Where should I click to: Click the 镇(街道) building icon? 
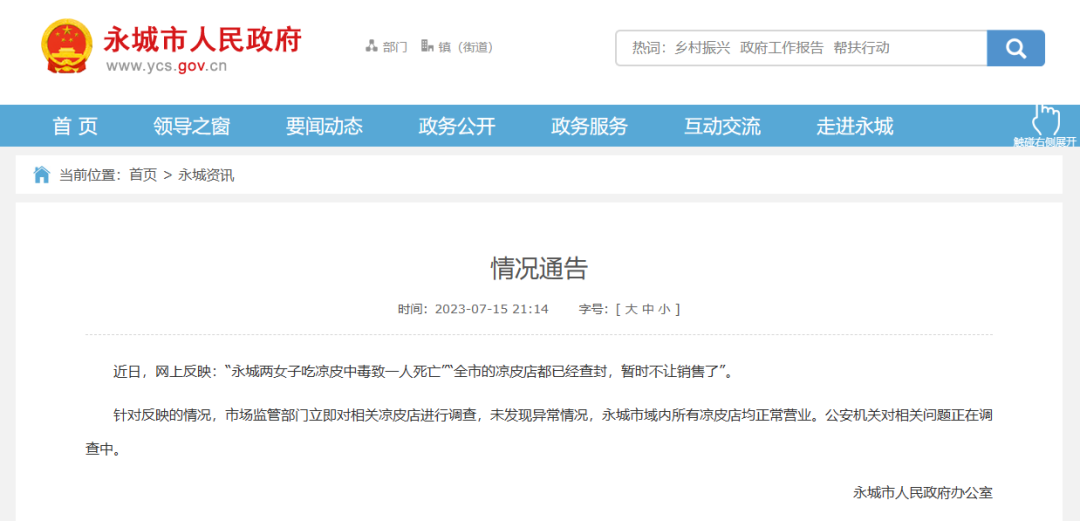point(427,46)
